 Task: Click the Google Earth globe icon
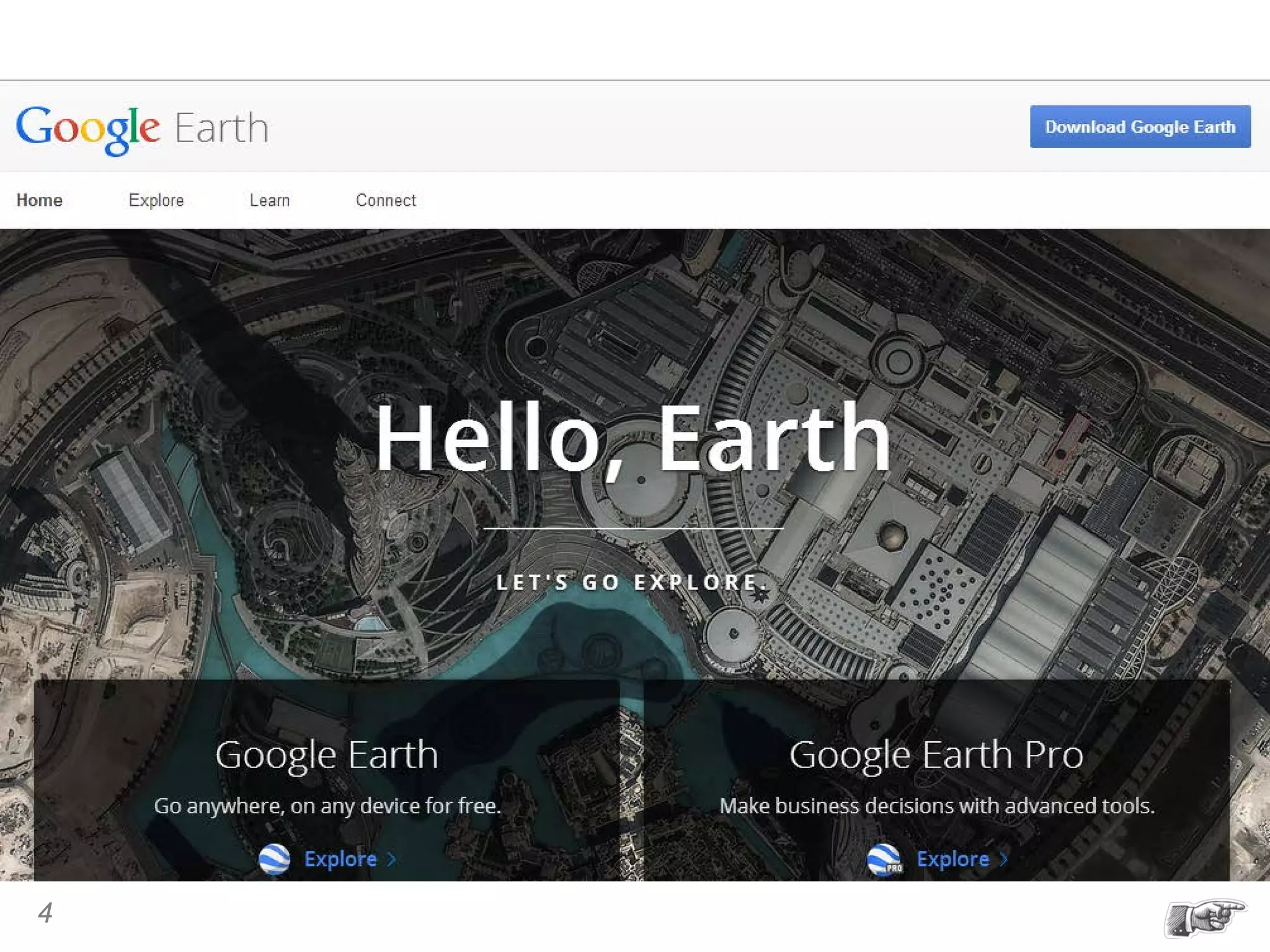(274, 858)
